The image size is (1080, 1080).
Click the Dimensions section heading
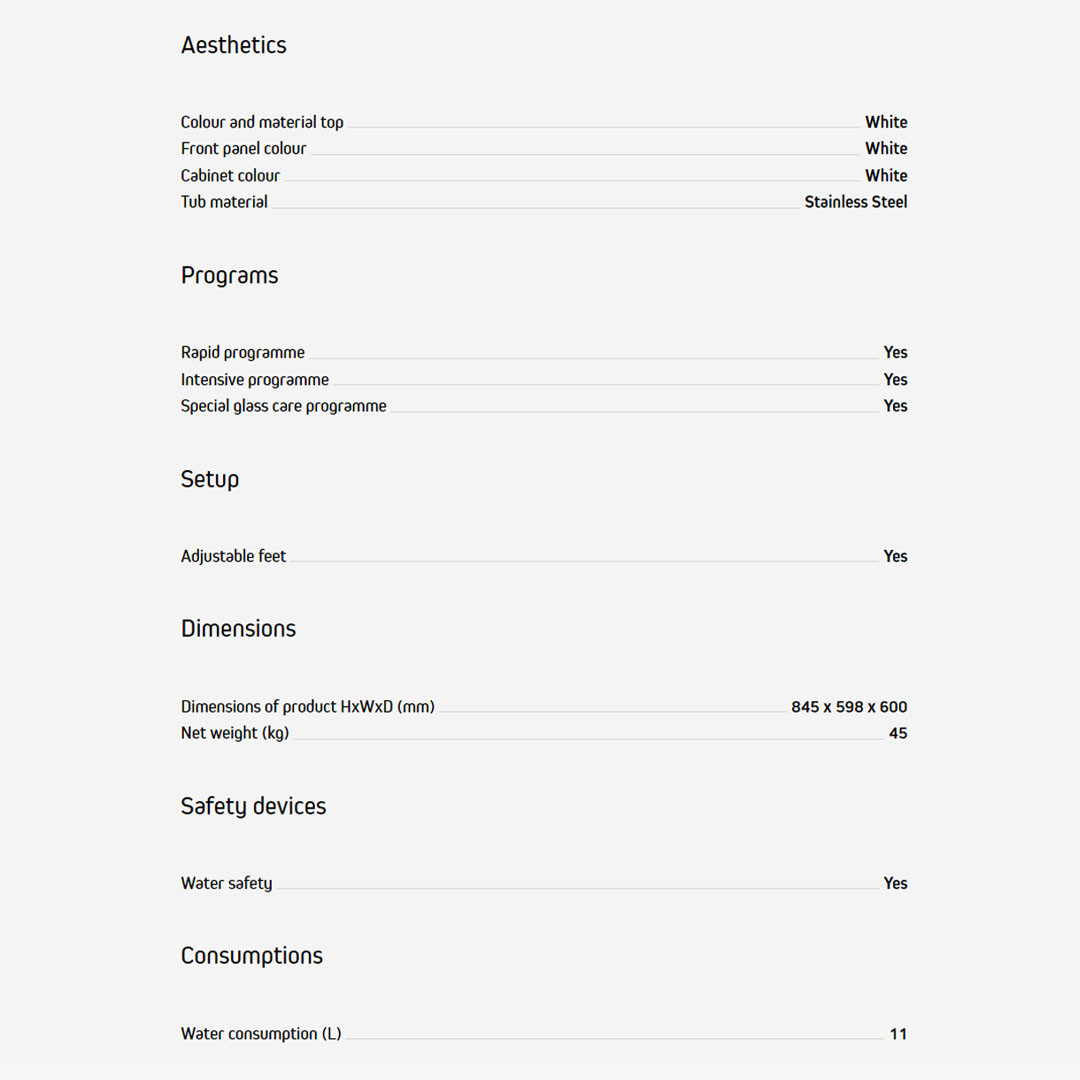[238, 629]
